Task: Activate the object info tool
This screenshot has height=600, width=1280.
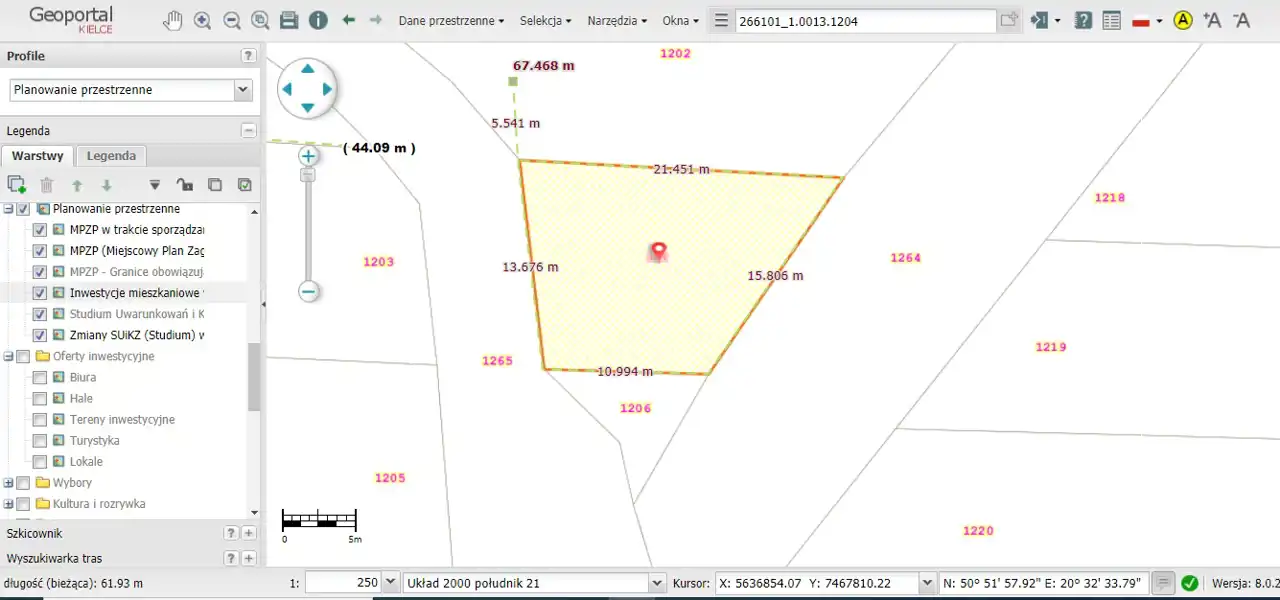Action: click(318, 20)
